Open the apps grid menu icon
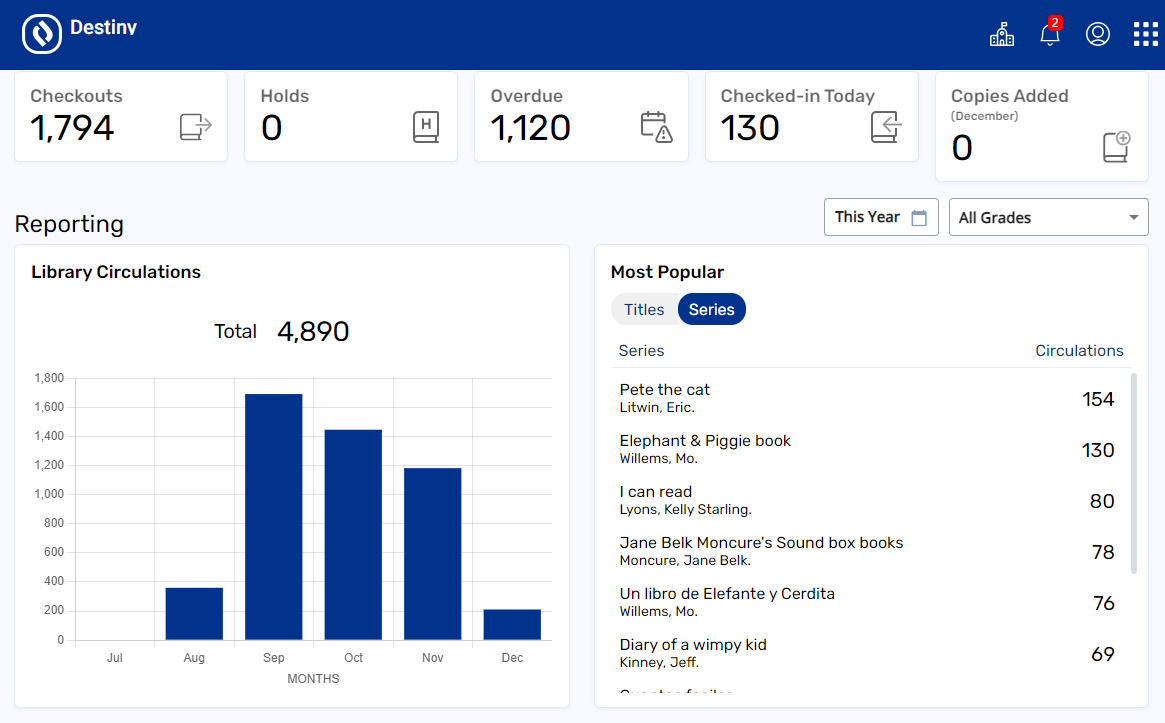 (x=1145, y=33)
